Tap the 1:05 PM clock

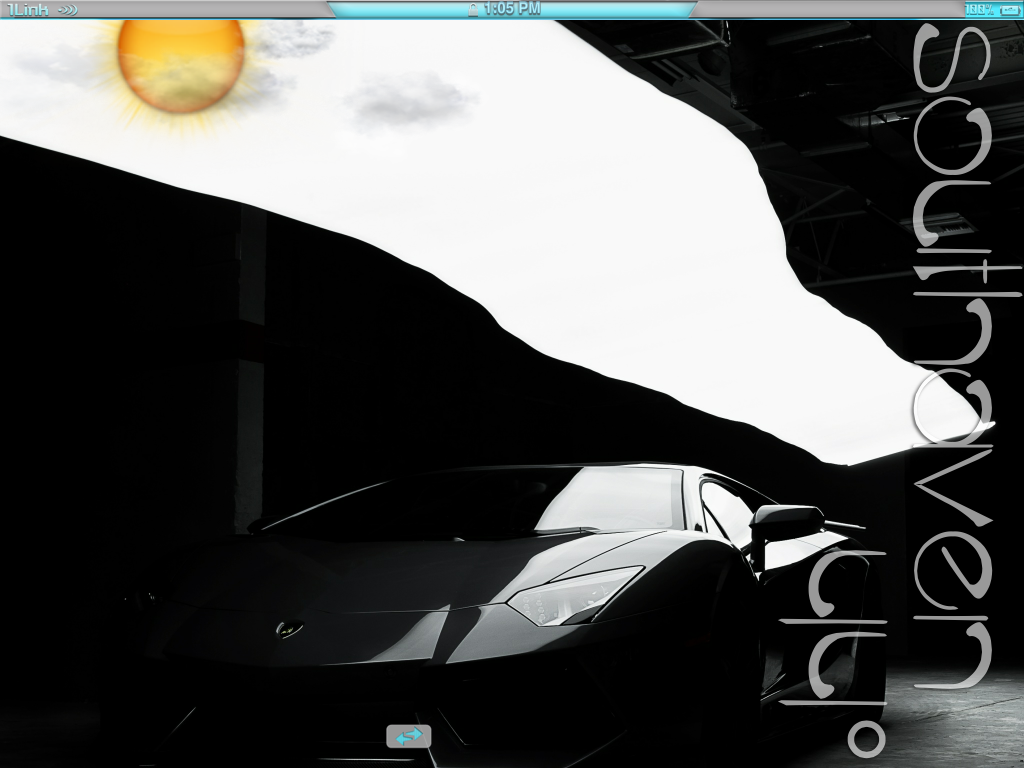point(512,8)
